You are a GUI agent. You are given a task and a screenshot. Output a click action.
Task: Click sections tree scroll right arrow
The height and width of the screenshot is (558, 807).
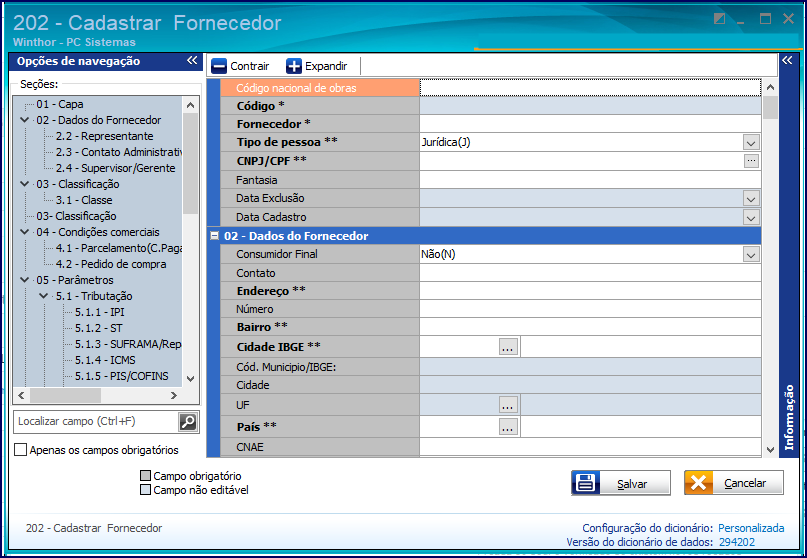pyautogui.click(x=174, y=395)
